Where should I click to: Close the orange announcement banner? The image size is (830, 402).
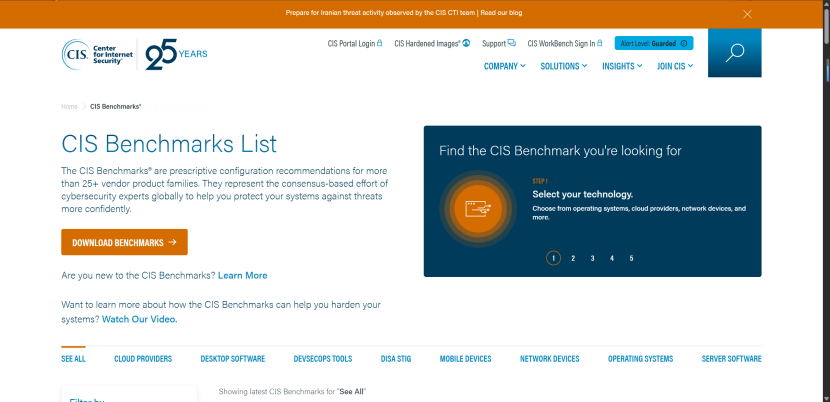(x=747, y=14)
